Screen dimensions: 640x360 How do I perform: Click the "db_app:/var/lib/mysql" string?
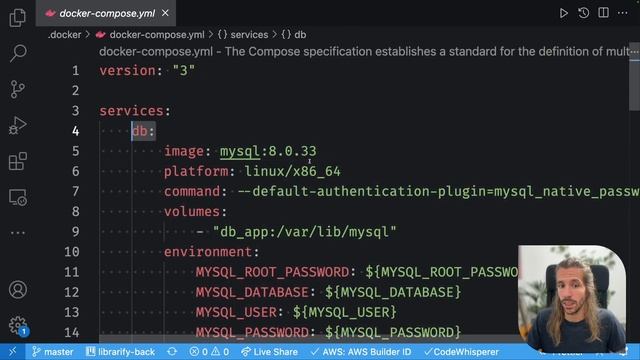pyautogui.click(x=304, y=232)
